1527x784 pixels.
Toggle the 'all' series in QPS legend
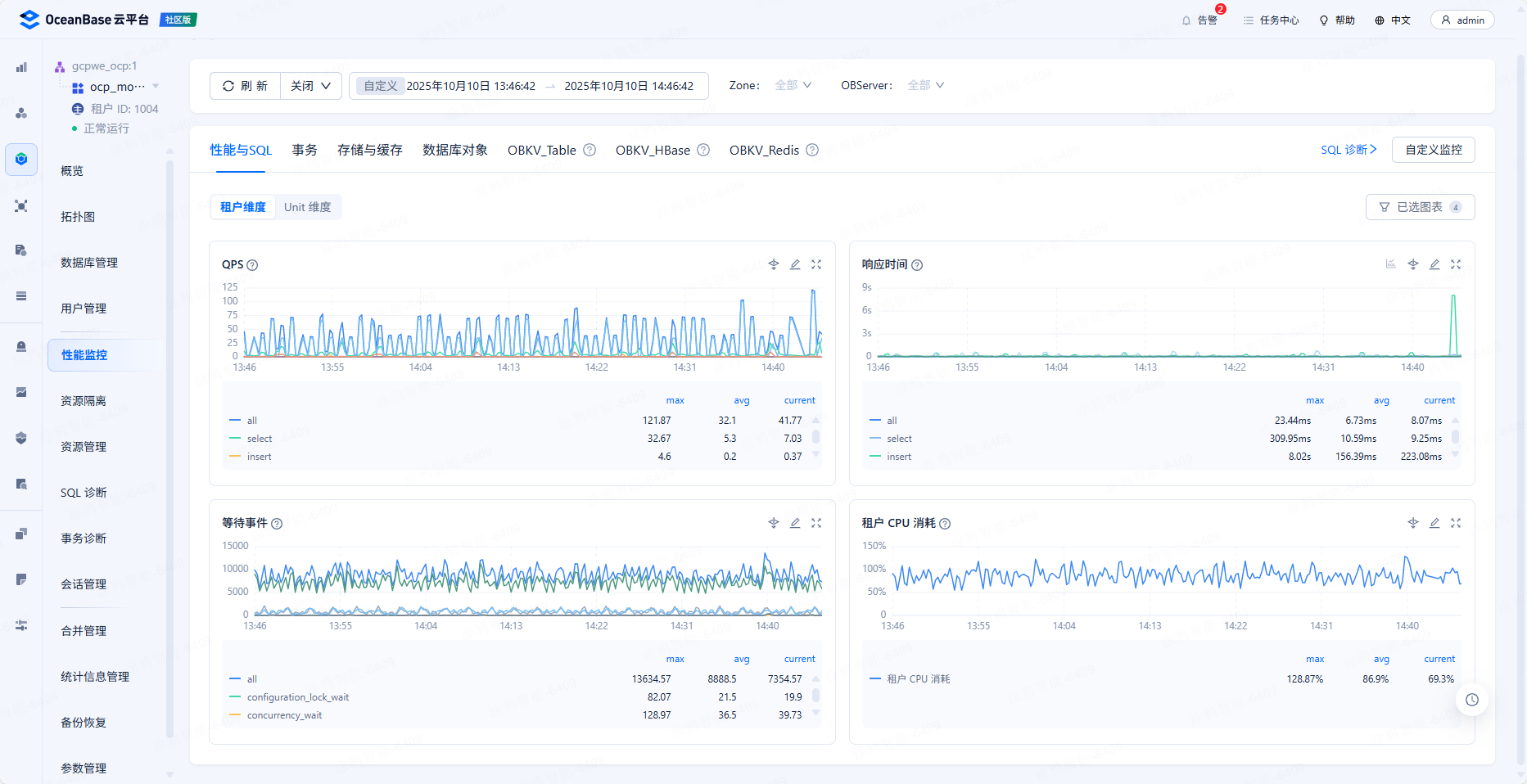[x=251, y=421]
